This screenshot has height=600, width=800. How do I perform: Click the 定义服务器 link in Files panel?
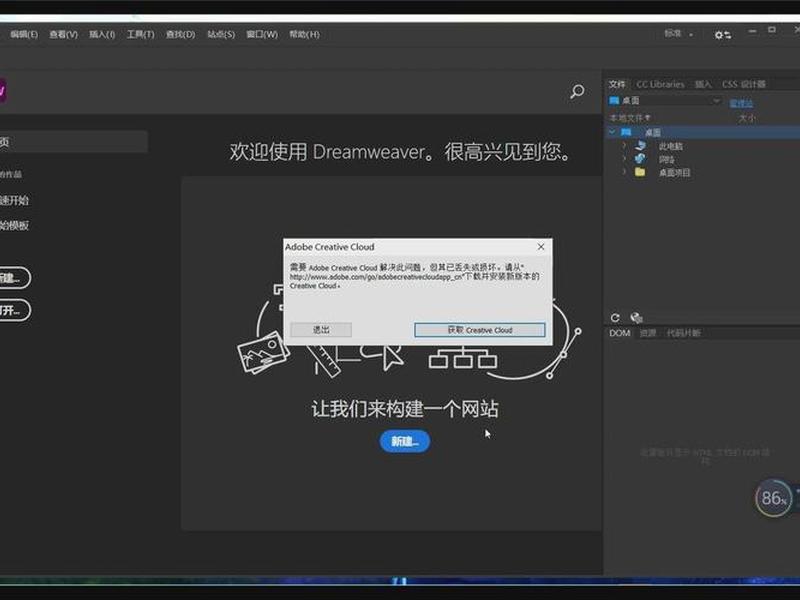pyautogui.click(x=741, y=104)
